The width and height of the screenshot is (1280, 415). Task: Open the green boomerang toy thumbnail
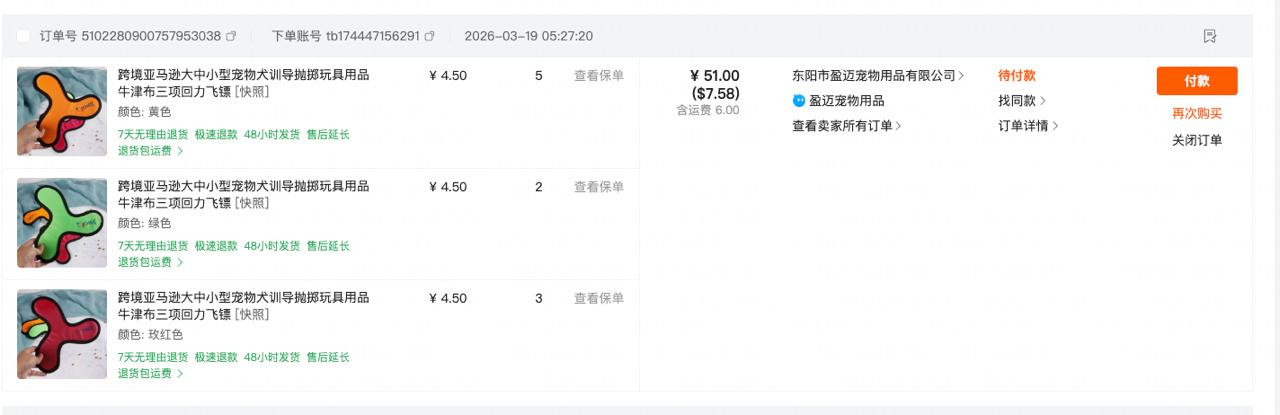[x=62, y=223]
